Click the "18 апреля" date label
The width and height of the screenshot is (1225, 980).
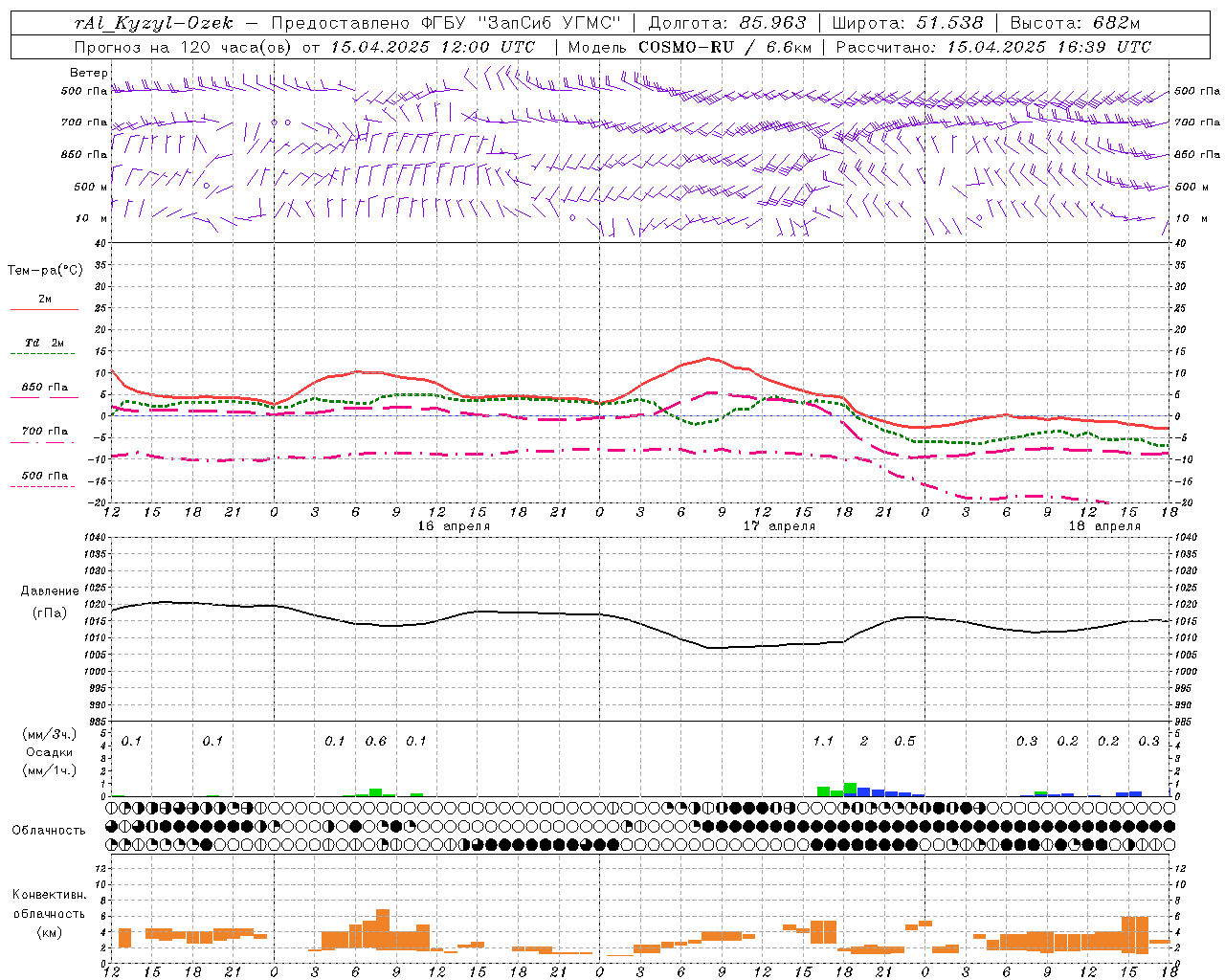[1104, 526]
